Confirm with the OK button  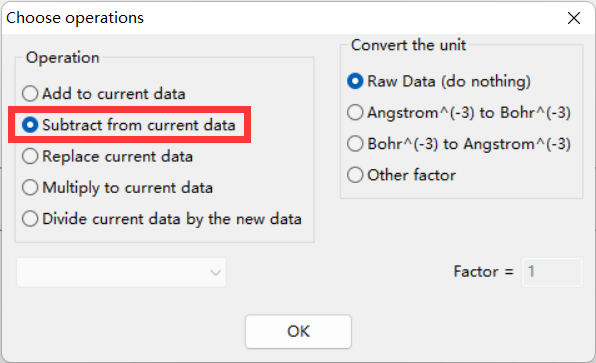pyautogui.click(x=298, y=331)
